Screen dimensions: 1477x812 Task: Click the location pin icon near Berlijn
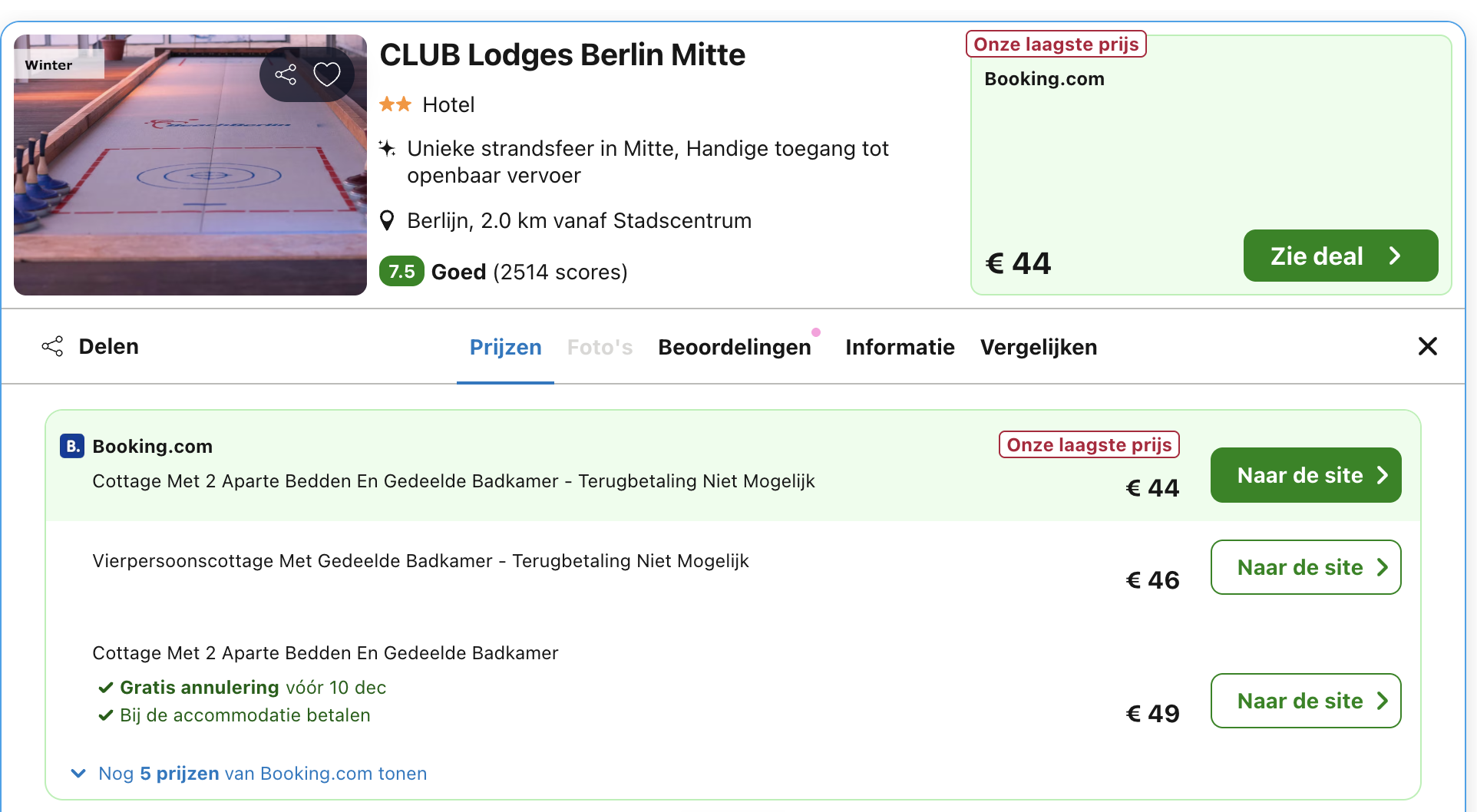388,220
